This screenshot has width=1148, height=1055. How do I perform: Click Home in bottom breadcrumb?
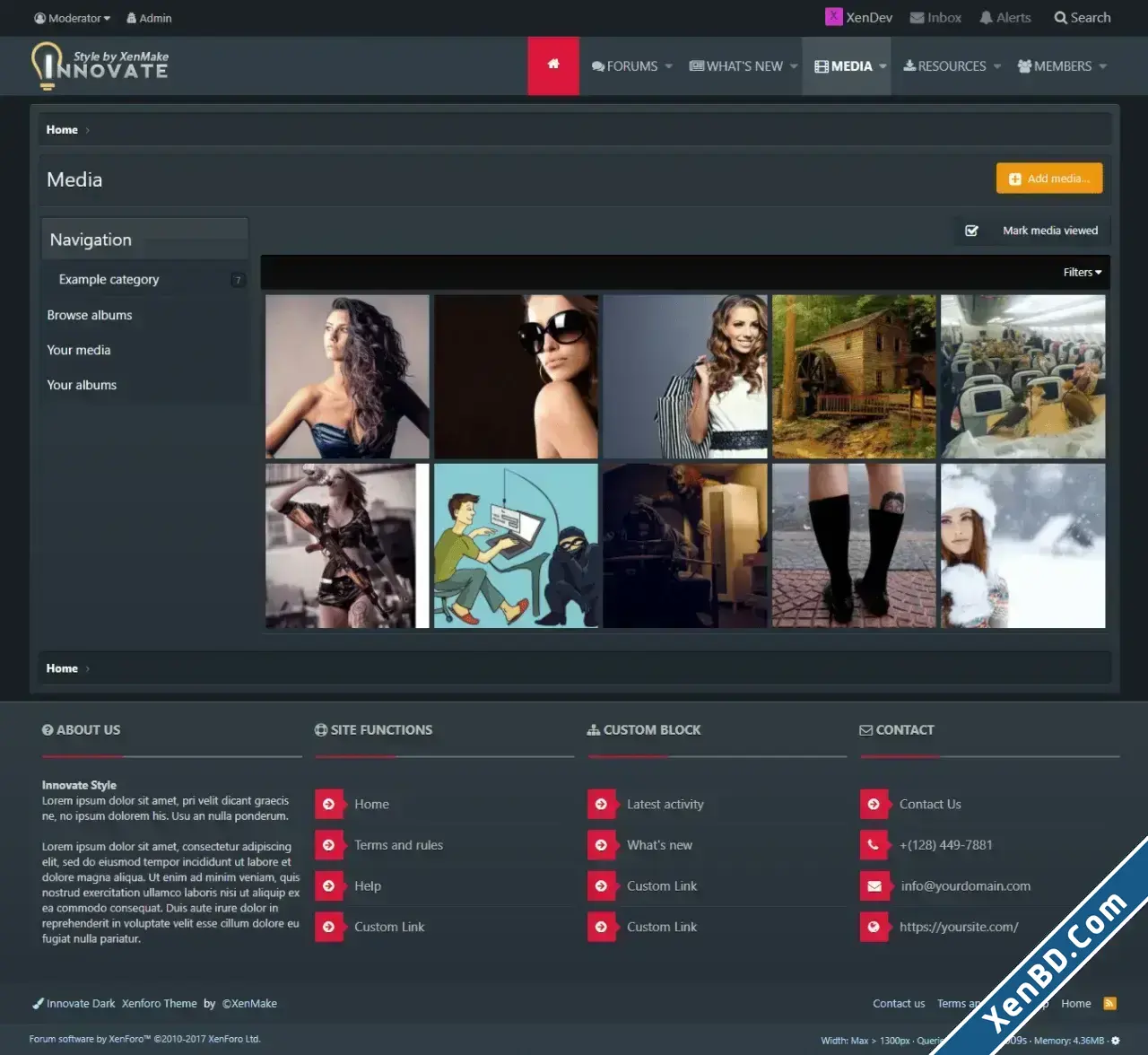[x=62, y=668]
